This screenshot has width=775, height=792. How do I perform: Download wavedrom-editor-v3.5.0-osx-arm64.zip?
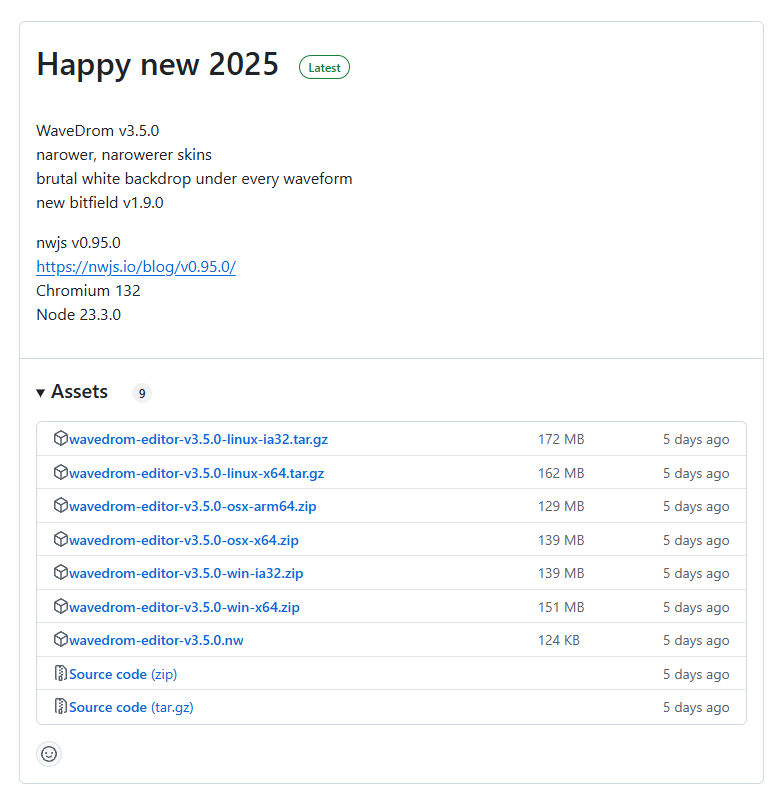click(192, 506)
